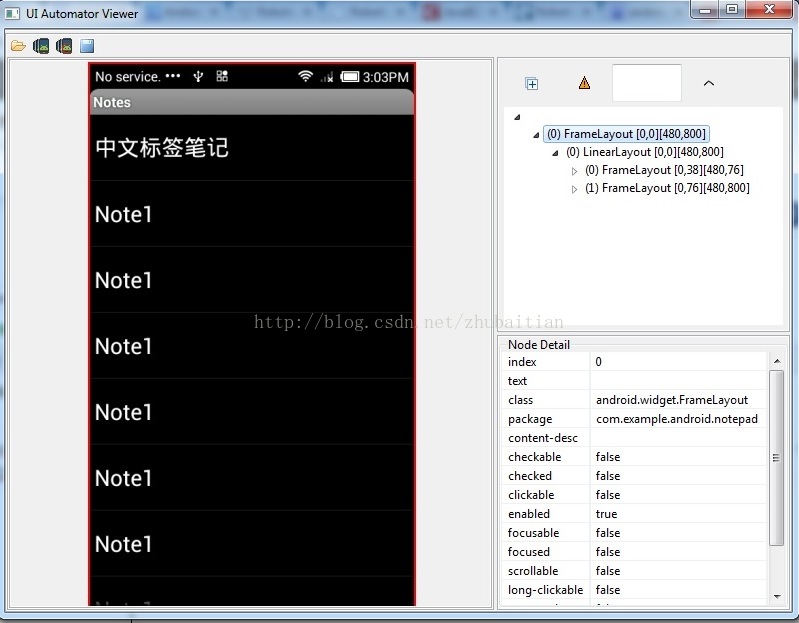Save the screenshot with the blue disk icon
Image resolution: width=799 pixels, height=623 pixels.
87,46
